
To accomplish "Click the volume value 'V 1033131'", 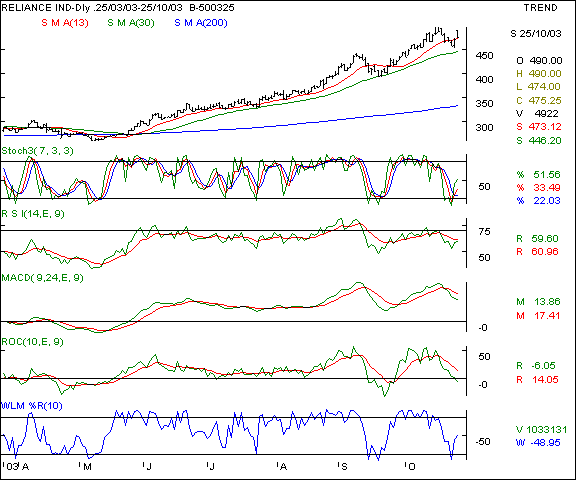I will pos(541,430).
